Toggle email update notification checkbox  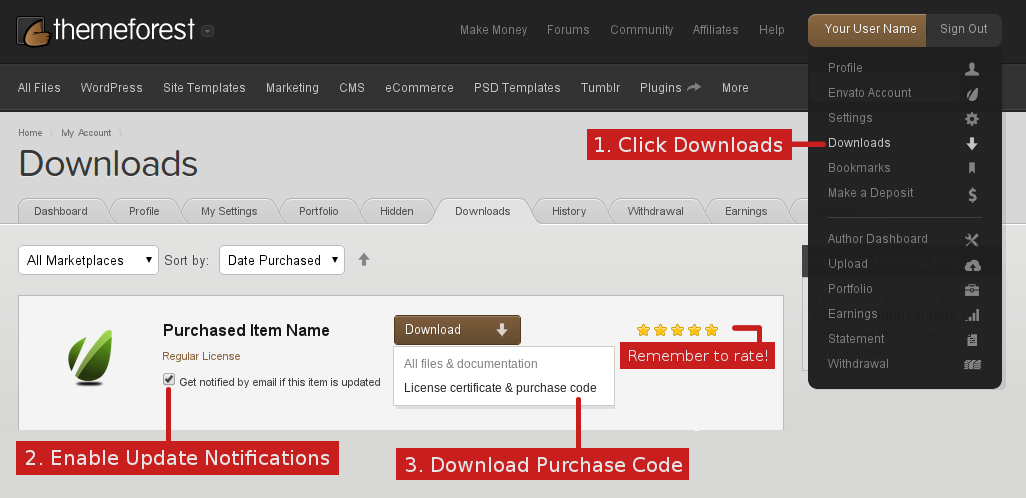tap(169, 380)
